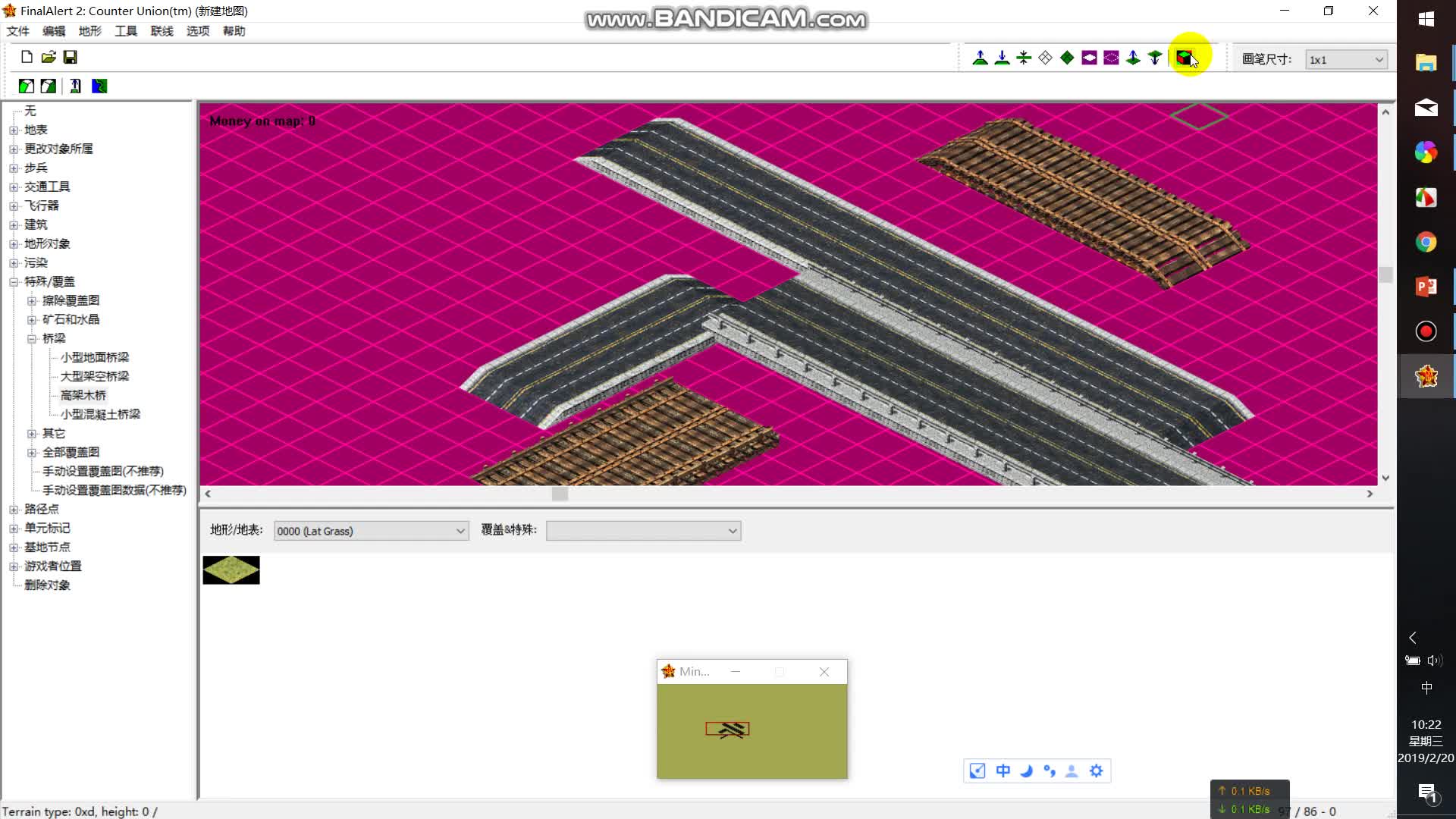1456x819 pixels.
Task: Click the 飞行器 tree label
Action: tap(42, 206)
